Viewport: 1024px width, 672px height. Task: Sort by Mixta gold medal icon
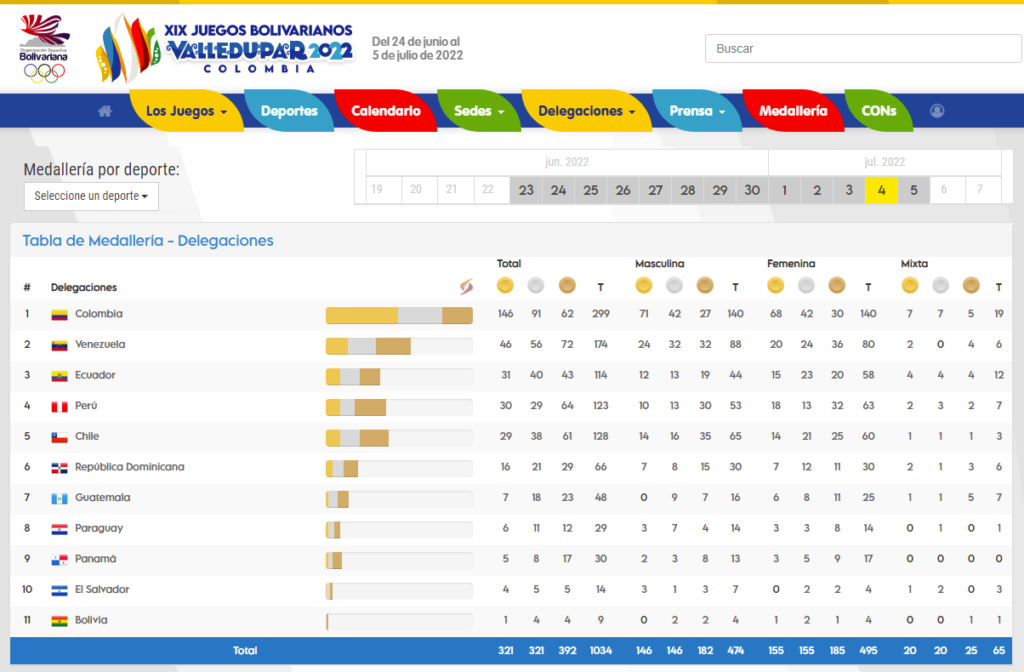tap(910, 285)
